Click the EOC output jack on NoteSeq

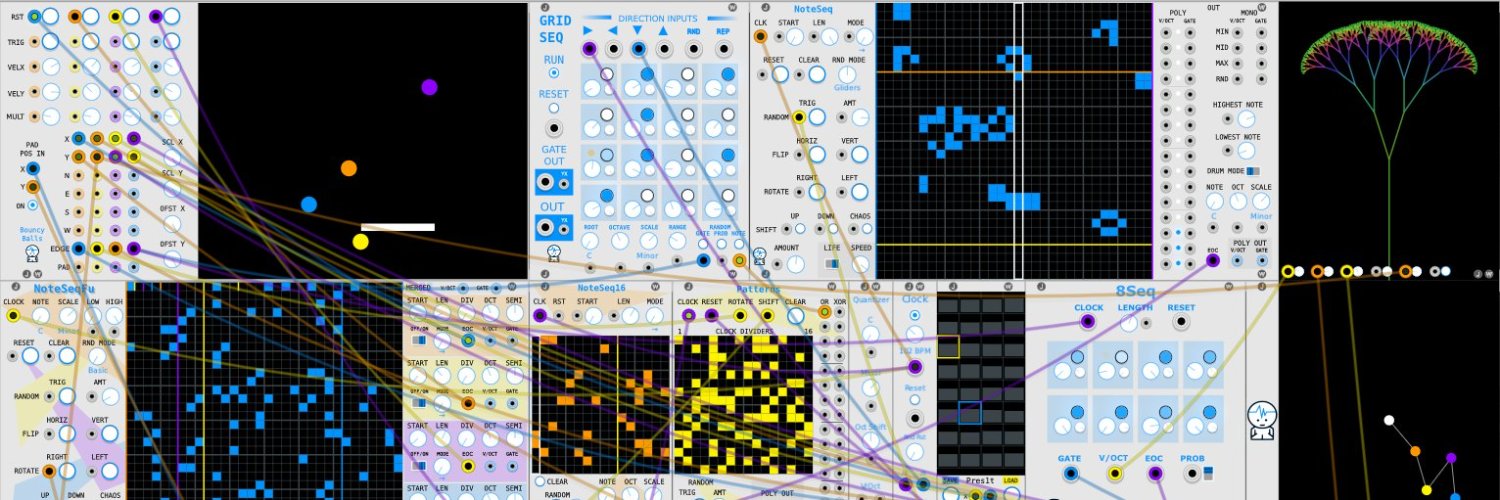point(1212,261)
